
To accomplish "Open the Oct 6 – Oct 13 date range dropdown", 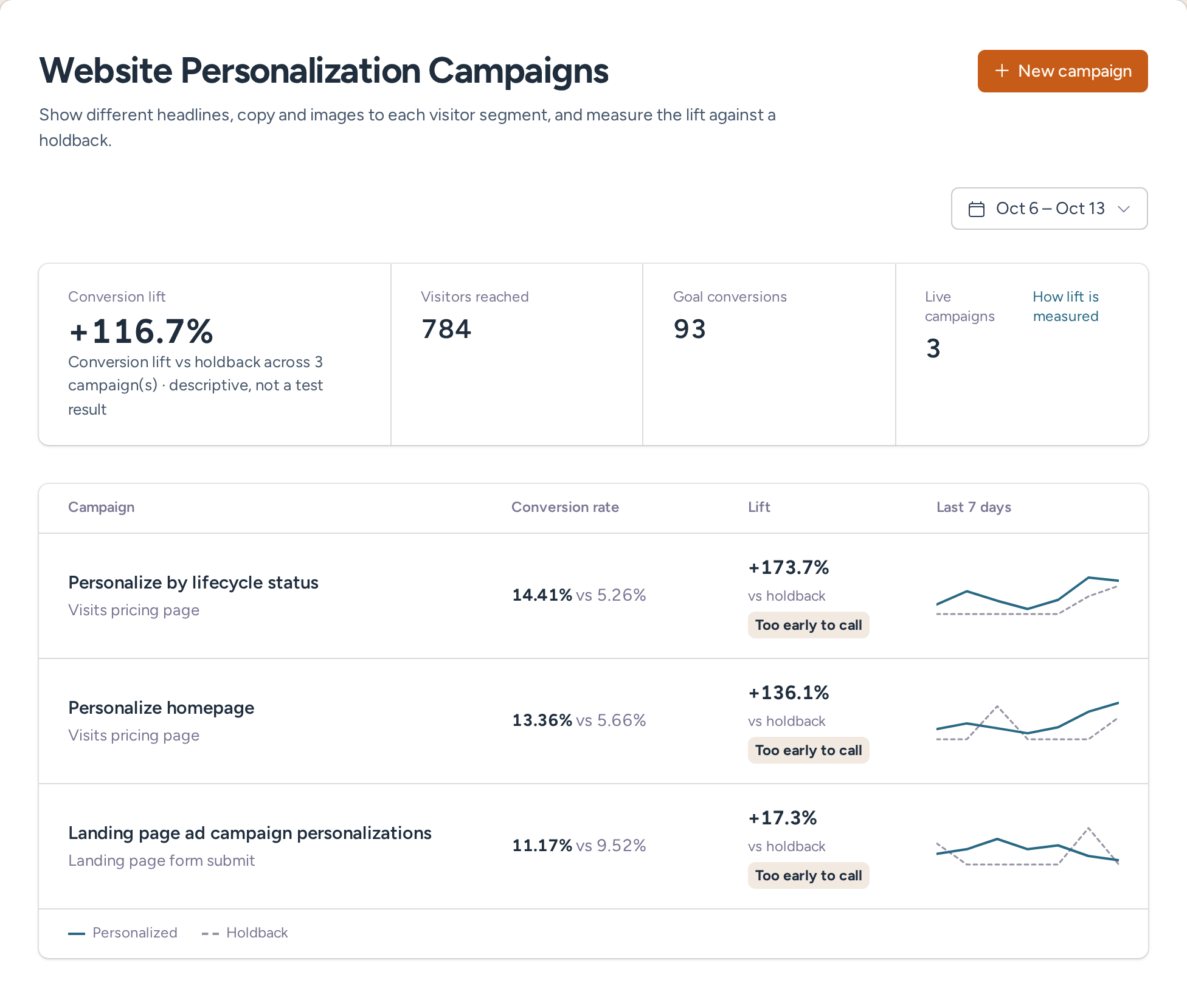I will pyautogui.click(x=1049, y=209).
